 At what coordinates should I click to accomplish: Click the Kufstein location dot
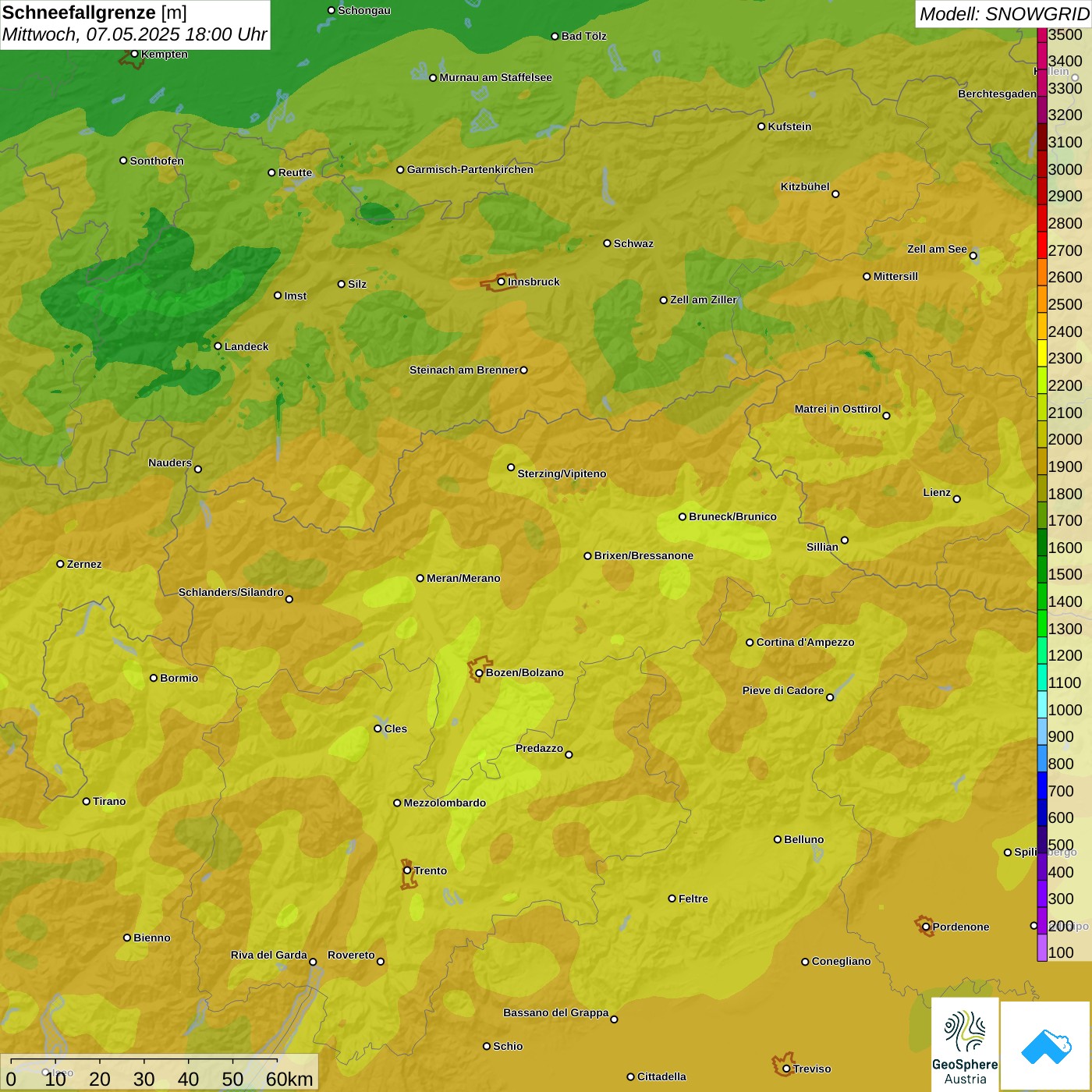click(x=761, y=126)
